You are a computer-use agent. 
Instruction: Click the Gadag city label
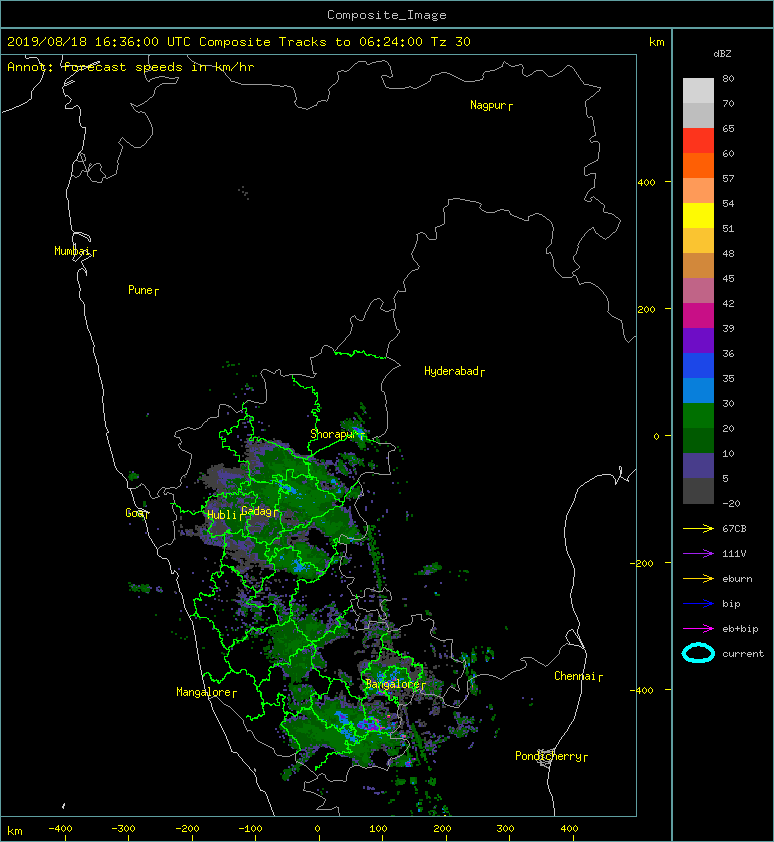point(257,511)
